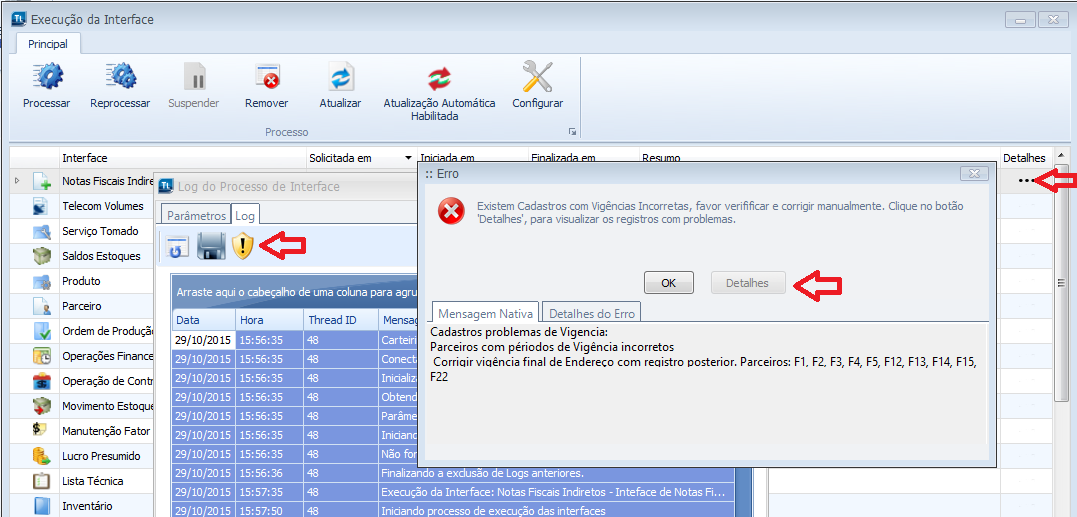The width and height of the screenshot is (1077, 517).
Task: Select the Parceiro interface row
Action: [82, 306]
